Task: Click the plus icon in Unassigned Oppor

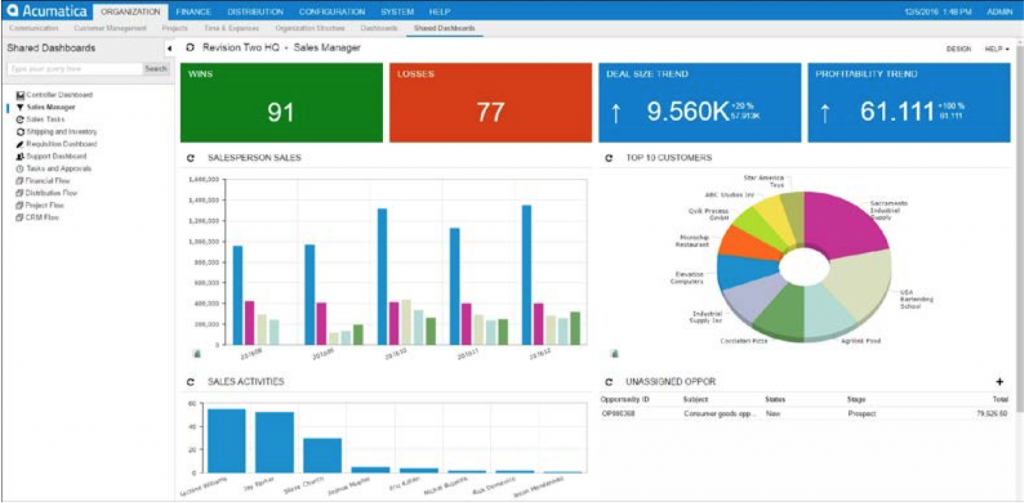Action: (1000, 381)
